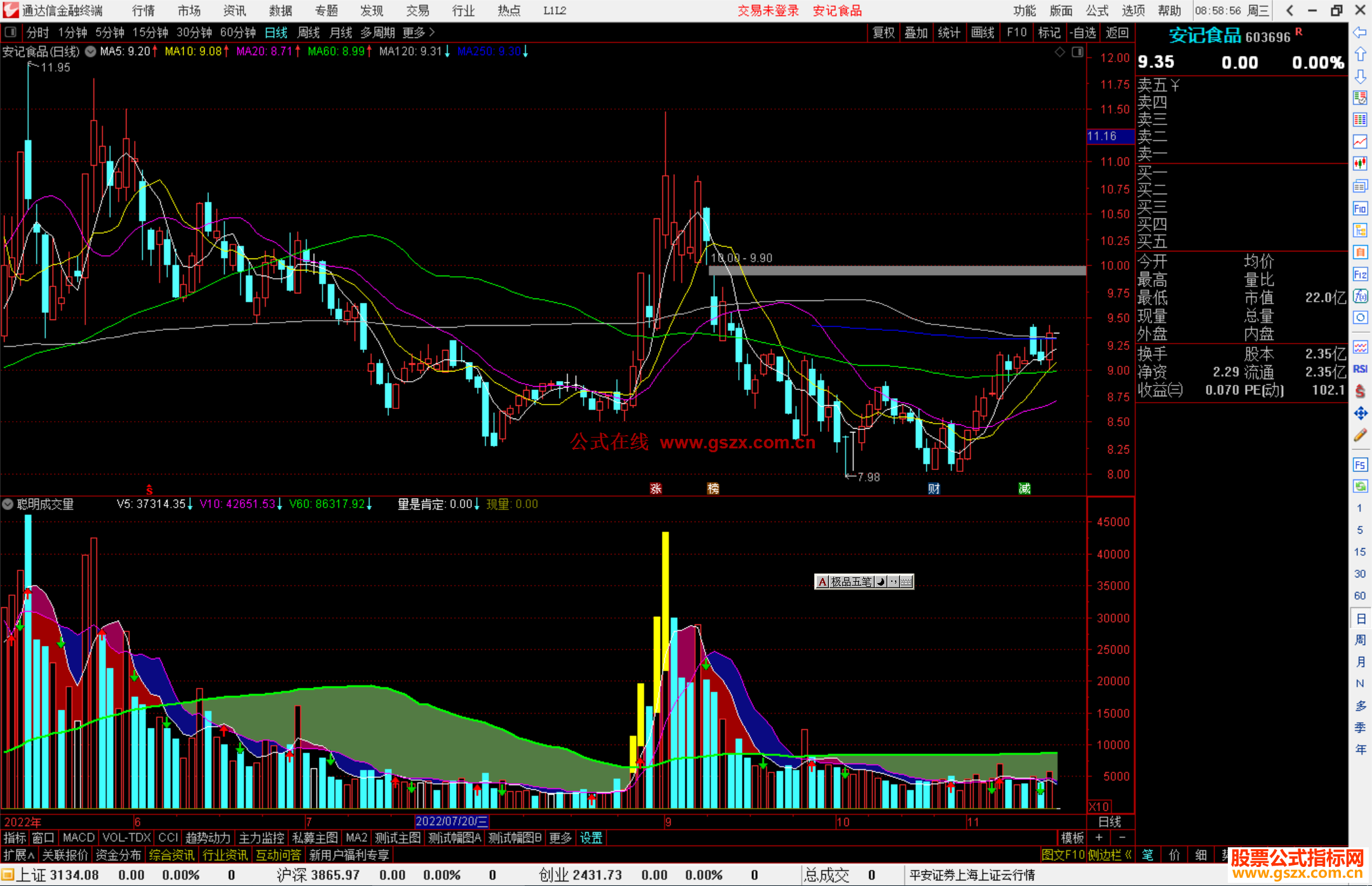Open the formula f(x) sidebar icon
1372x886 pixels.
(1360, 296)
